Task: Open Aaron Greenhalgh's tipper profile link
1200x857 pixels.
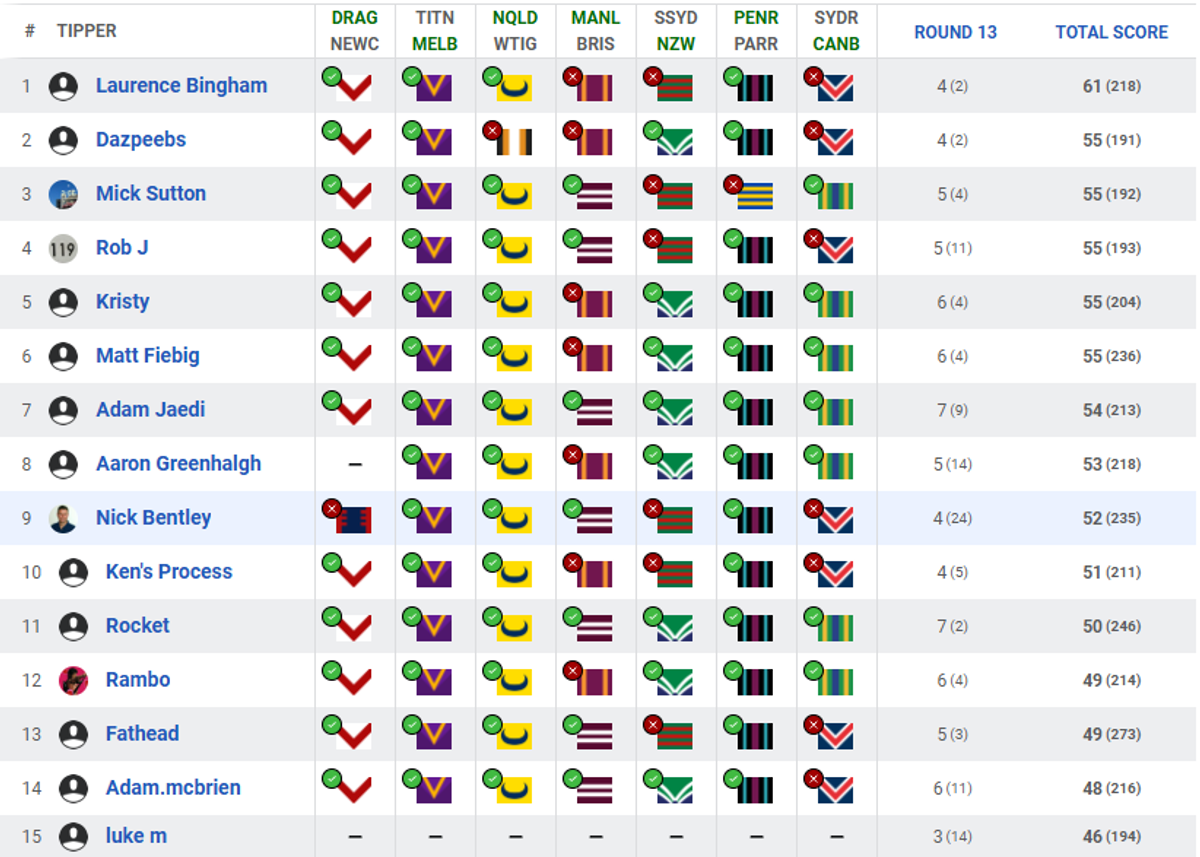Action: click(178, 463)
